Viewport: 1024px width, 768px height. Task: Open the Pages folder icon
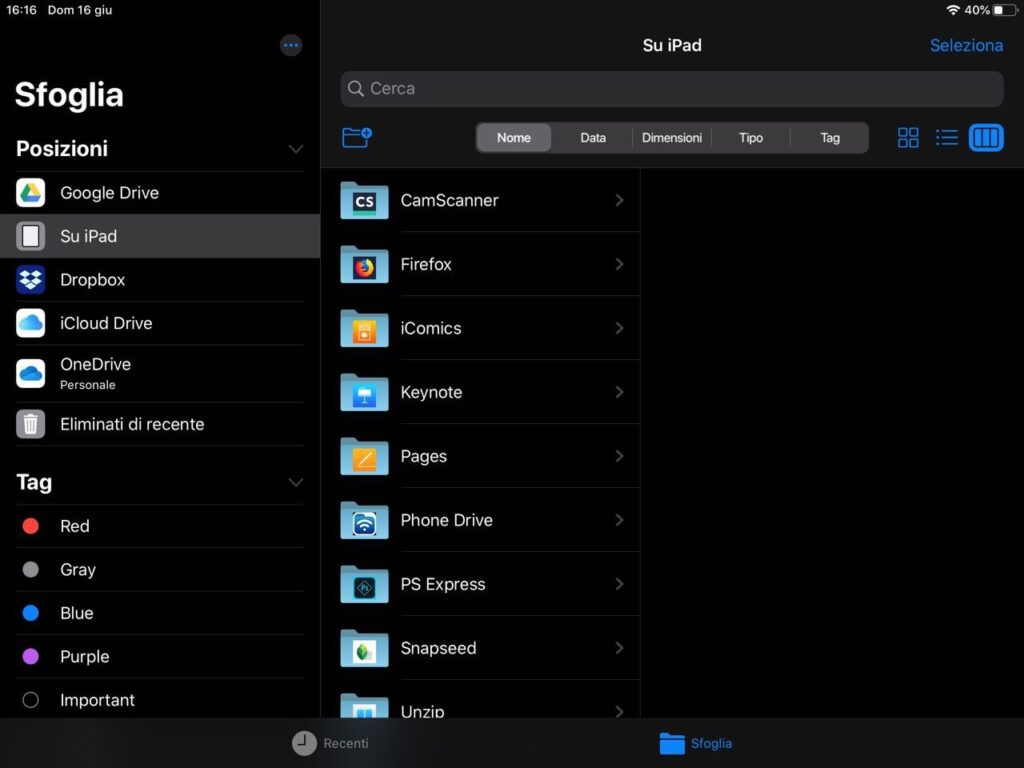364,456
